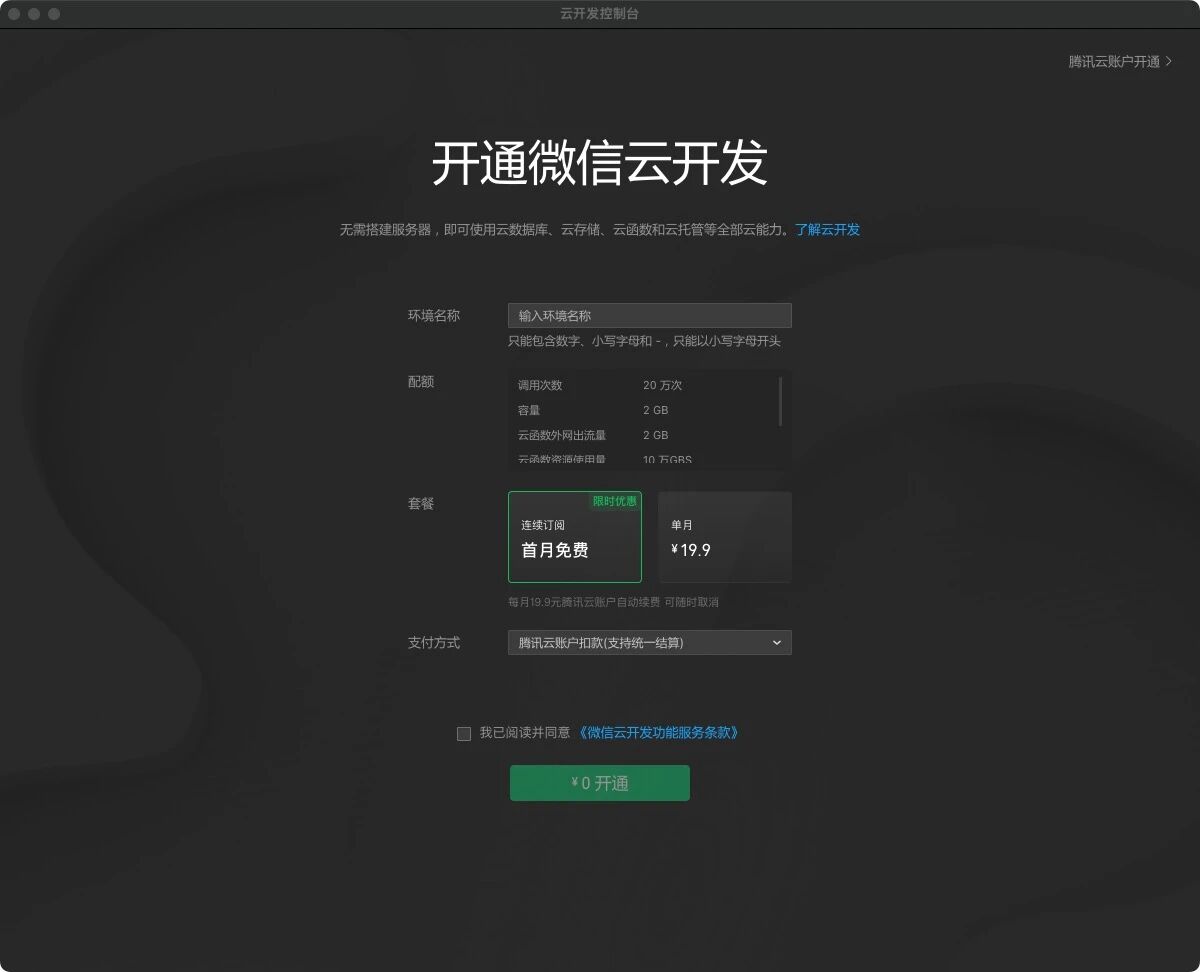Click the 配额 list scrollbar
This screenshot has height=972, width=1200.
(780, 401)
